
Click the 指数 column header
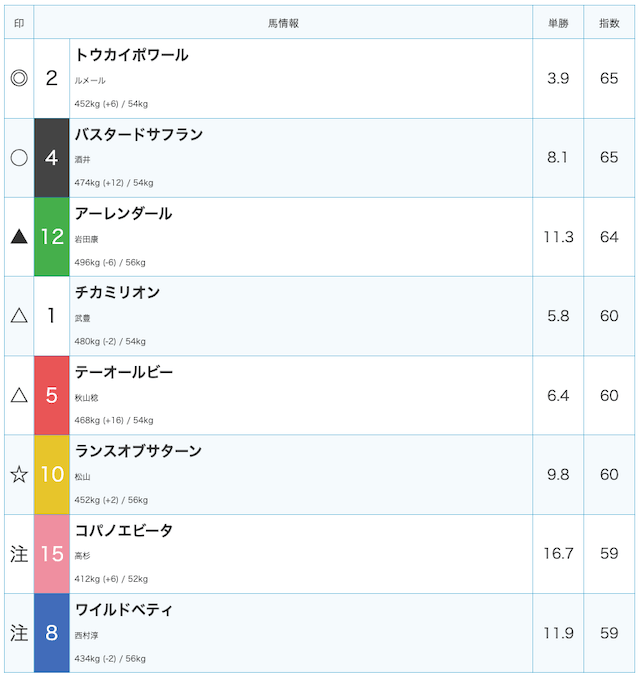(x=609, y=23)
